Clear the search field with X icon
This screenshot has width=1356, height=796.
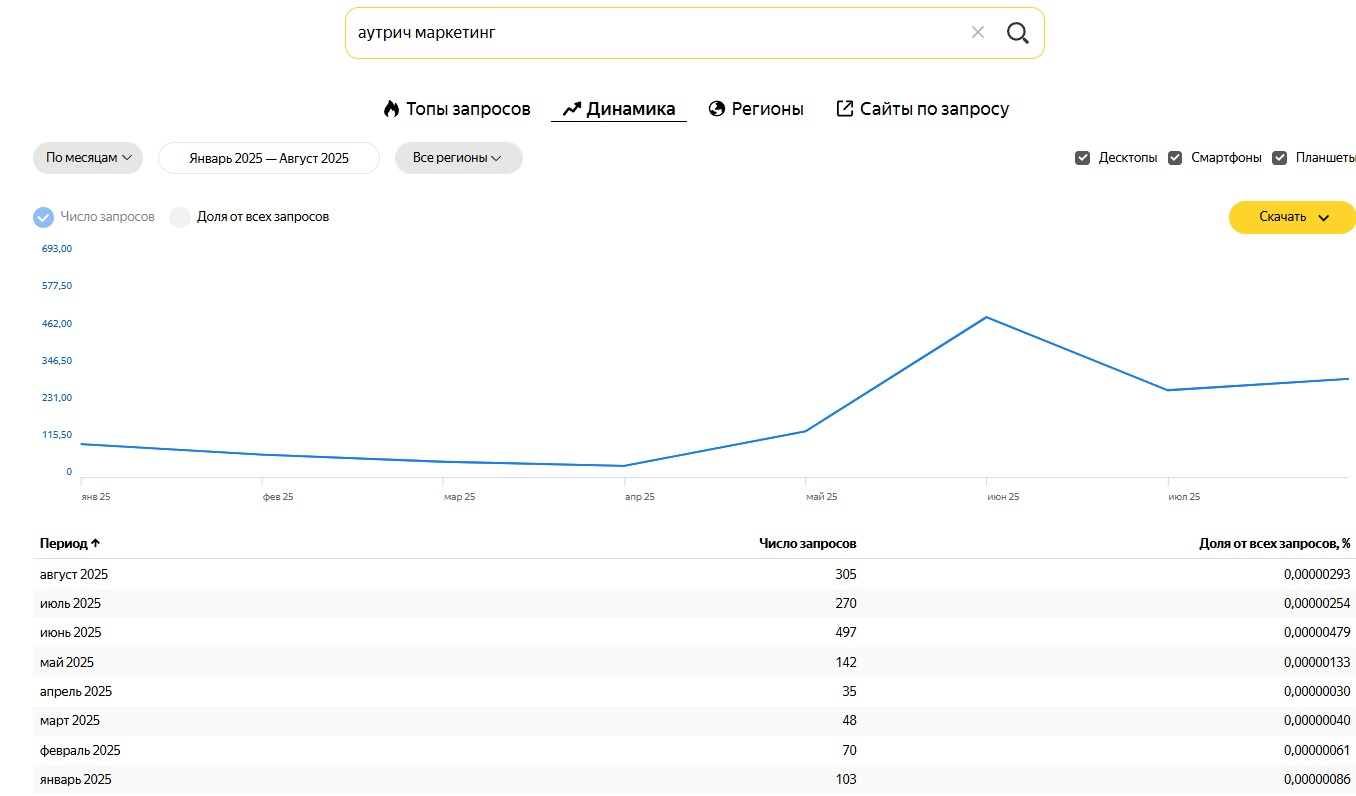click(978, 33)
